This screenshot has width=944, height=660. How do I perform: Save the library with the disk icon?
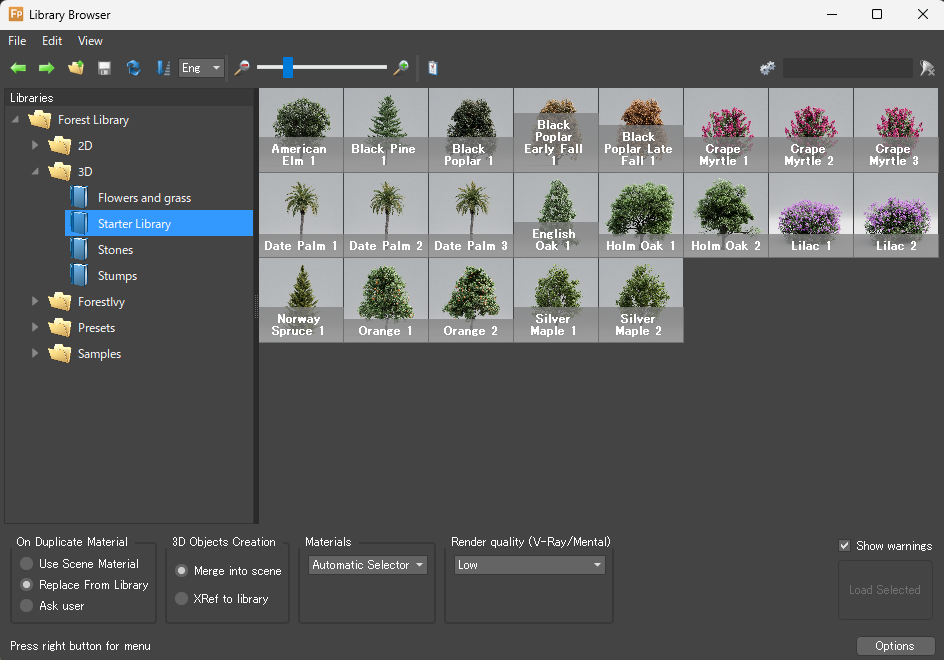104,67
